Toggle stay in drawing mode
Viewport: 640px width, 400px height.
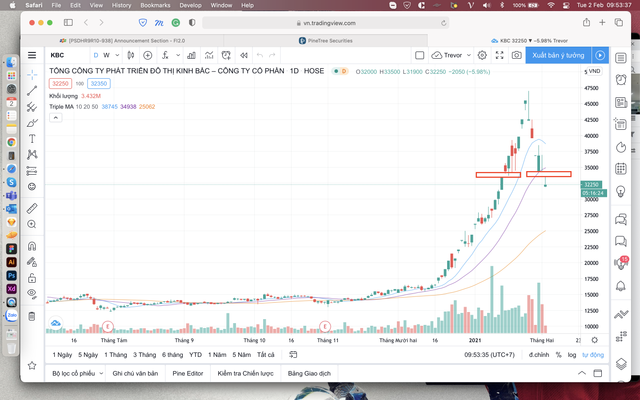(x=32, y=262)
